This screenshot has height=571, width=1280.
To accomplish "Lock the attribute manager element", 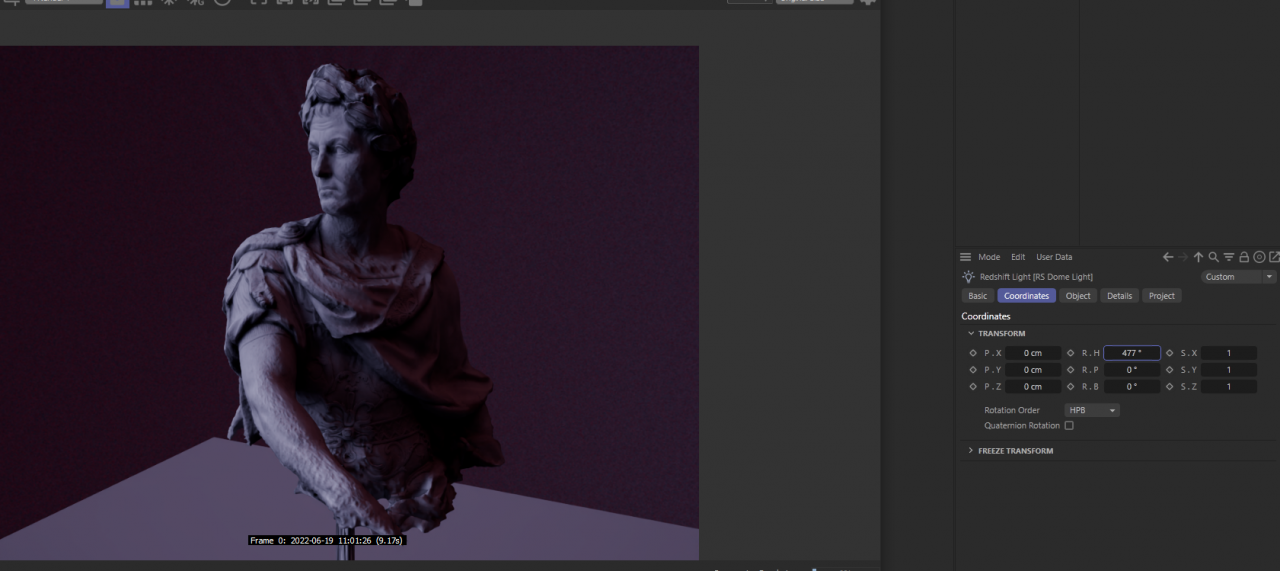I will [1244, 257].
